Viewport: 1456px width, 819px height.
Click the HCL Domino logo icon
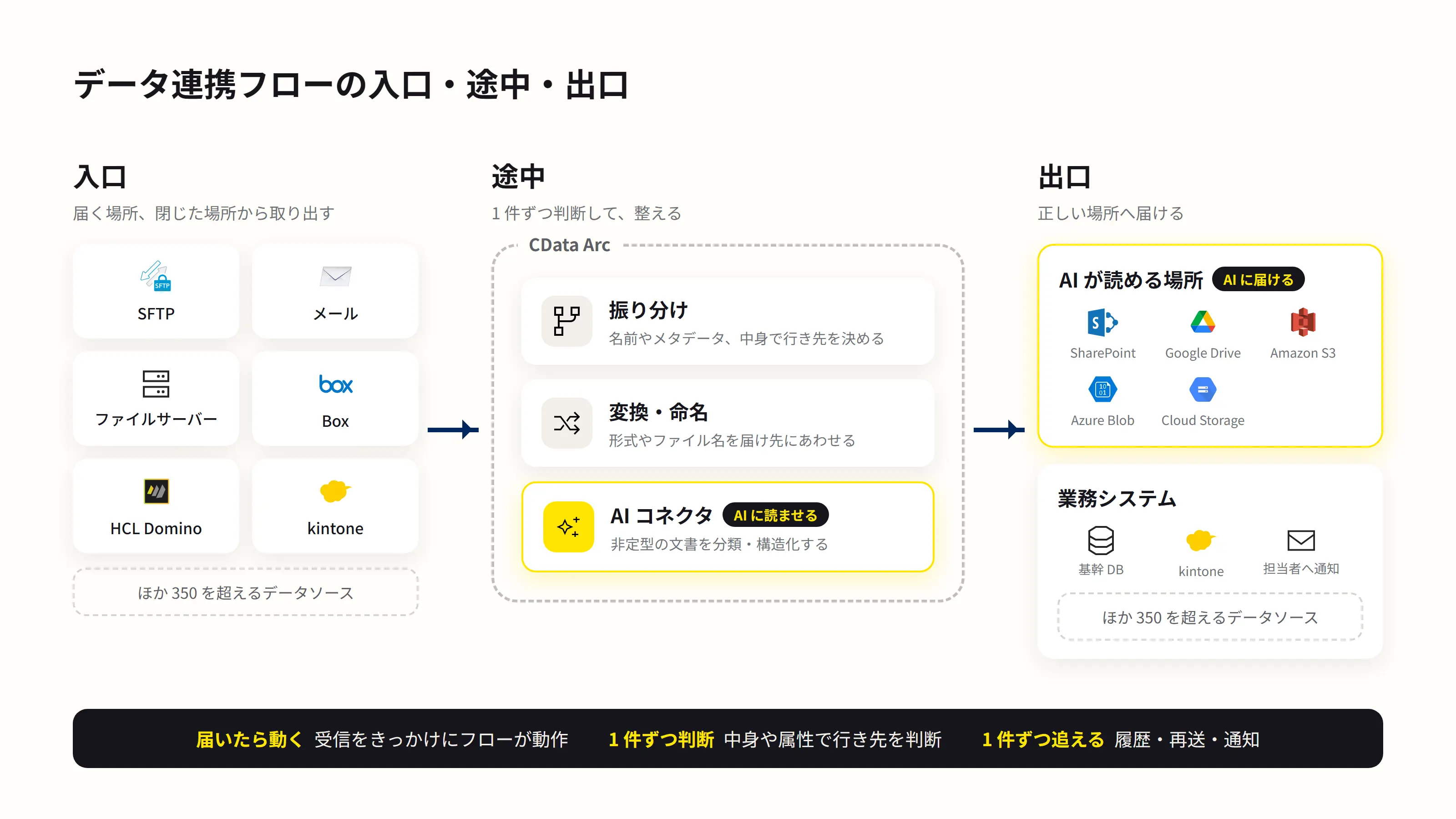coord(156,491)
